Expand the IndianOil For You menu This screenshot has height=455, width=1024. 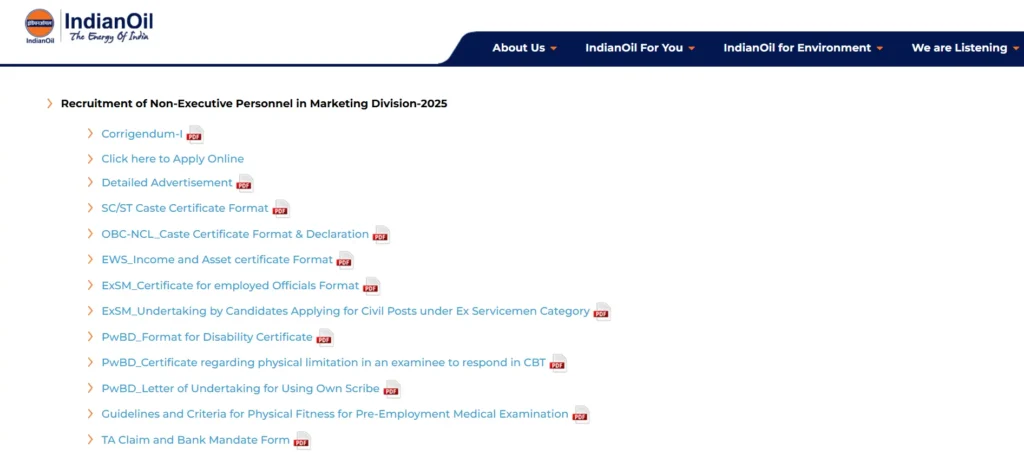click(640, 48)
